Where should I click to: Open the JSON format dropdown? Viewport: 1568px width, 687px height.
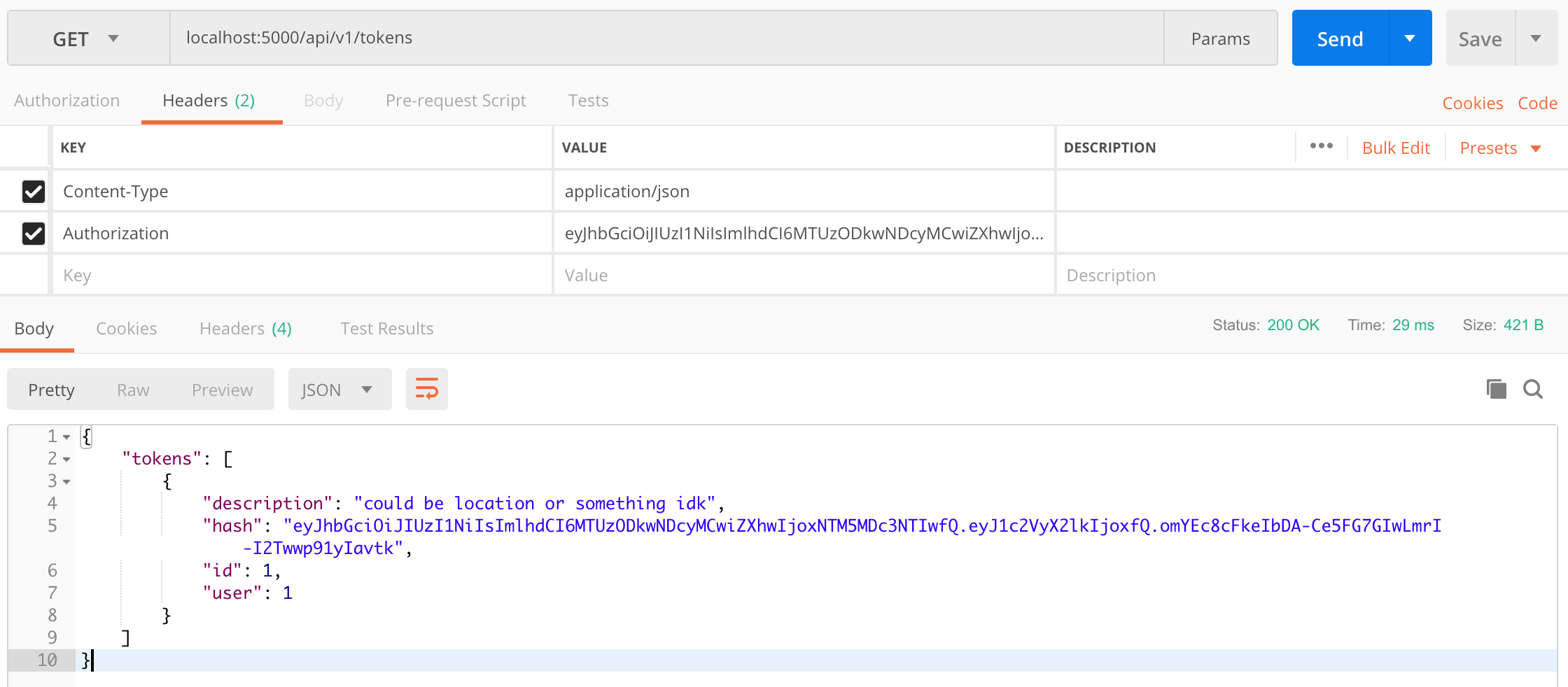[x=339, y=389]
